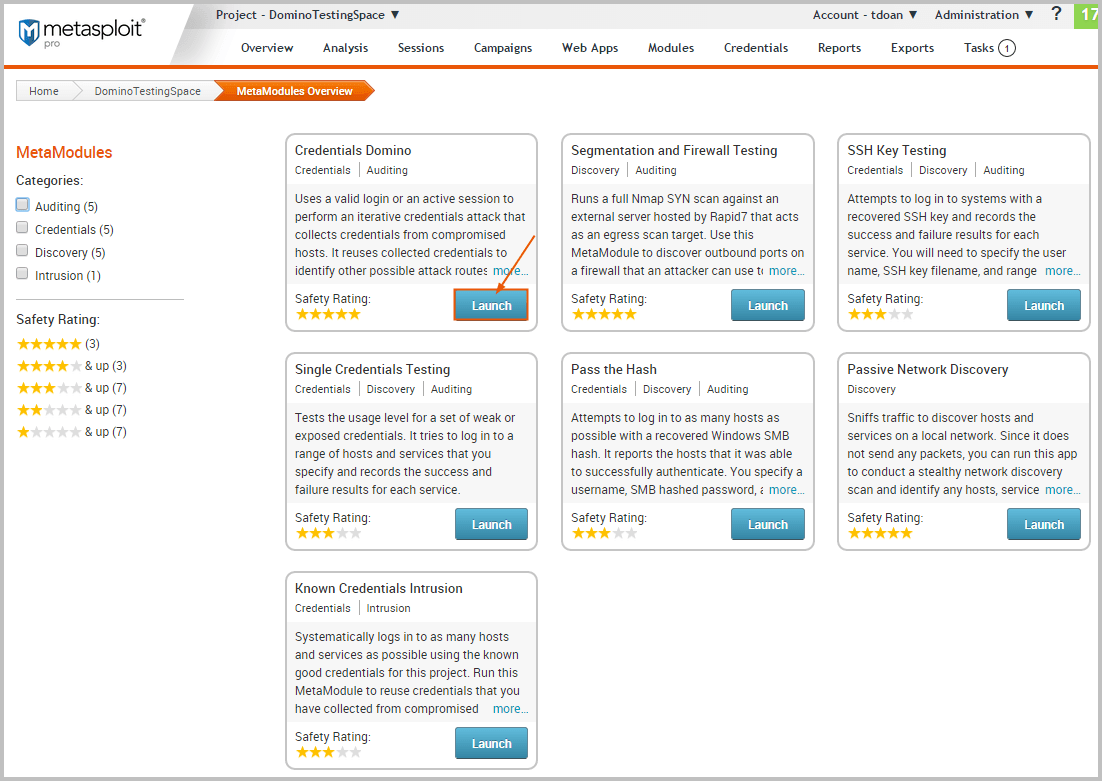The height and width of the screenshot is (781, 1102).
Task: Open the help question mark icon
Action: [x=1056, y=14]
